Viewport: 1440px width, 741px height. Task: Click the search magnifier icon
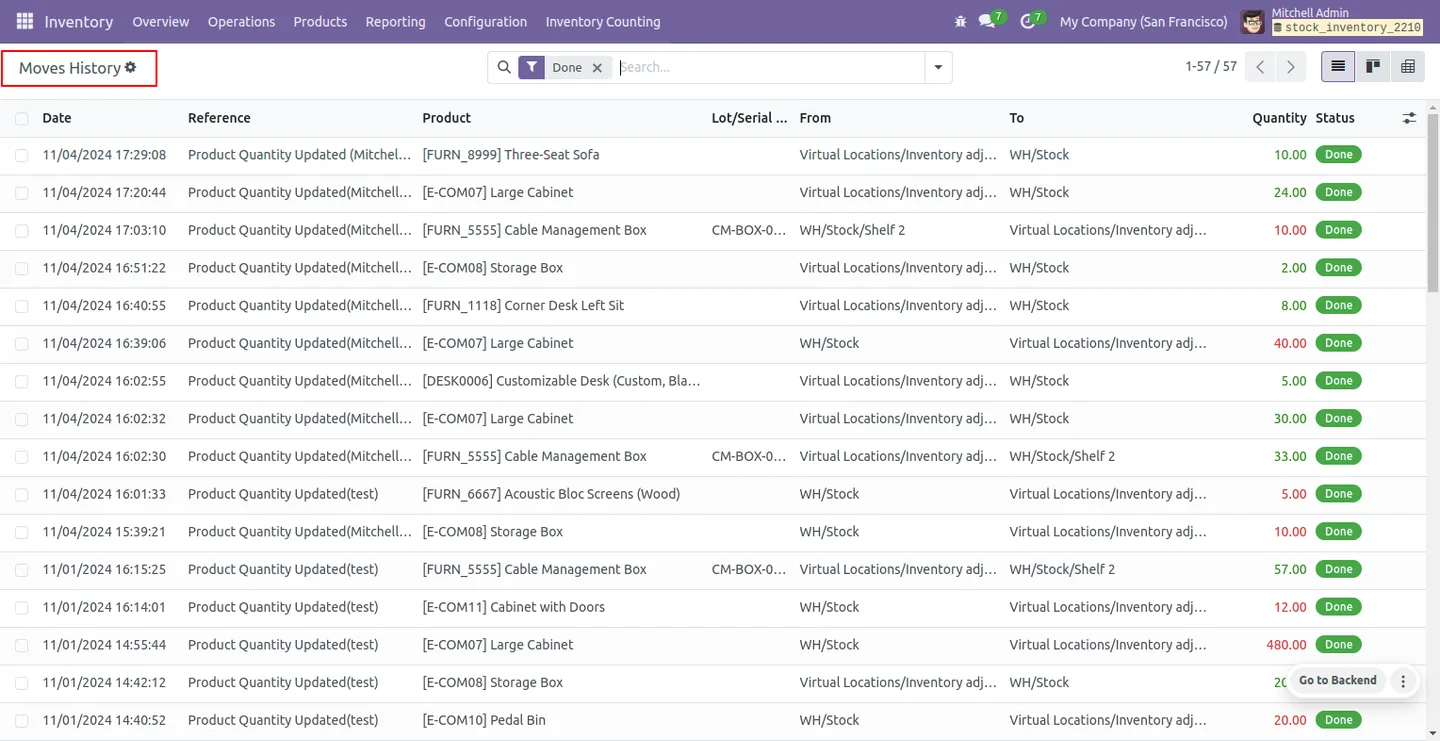(x=504, y=67)
